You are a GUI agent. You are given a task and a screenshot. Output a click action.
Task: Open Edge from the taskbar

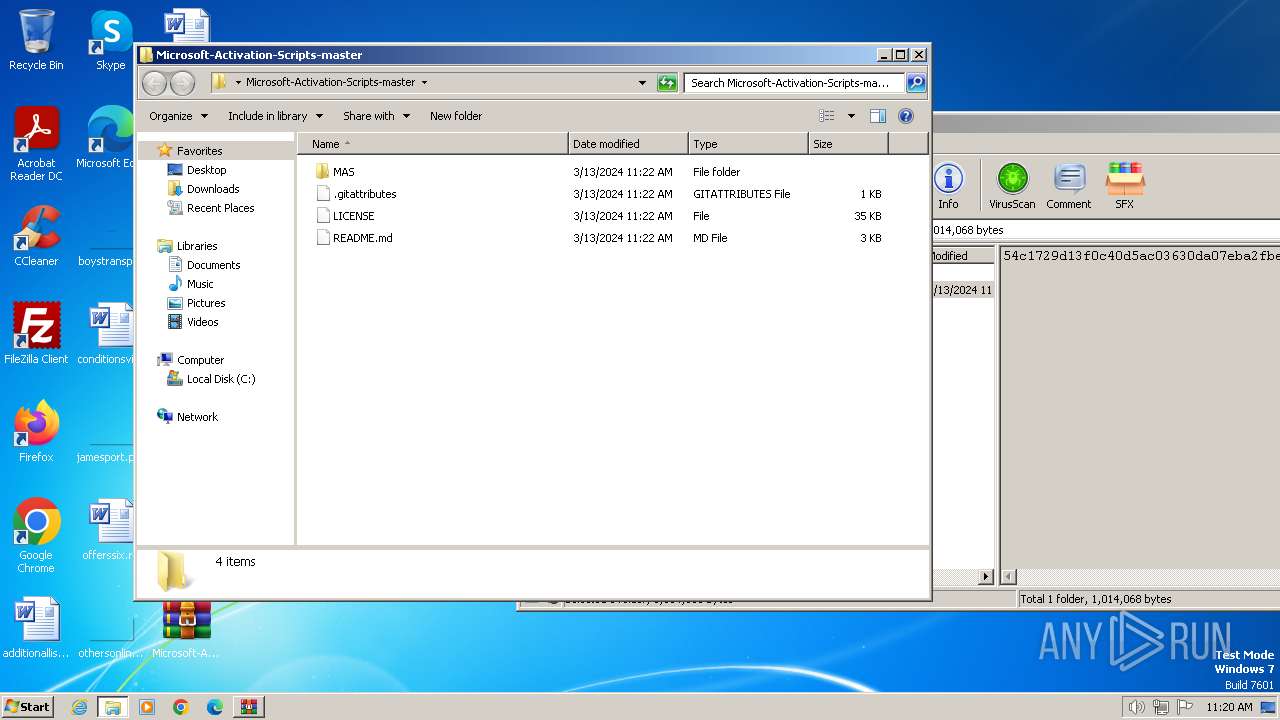tap(215, 707)
